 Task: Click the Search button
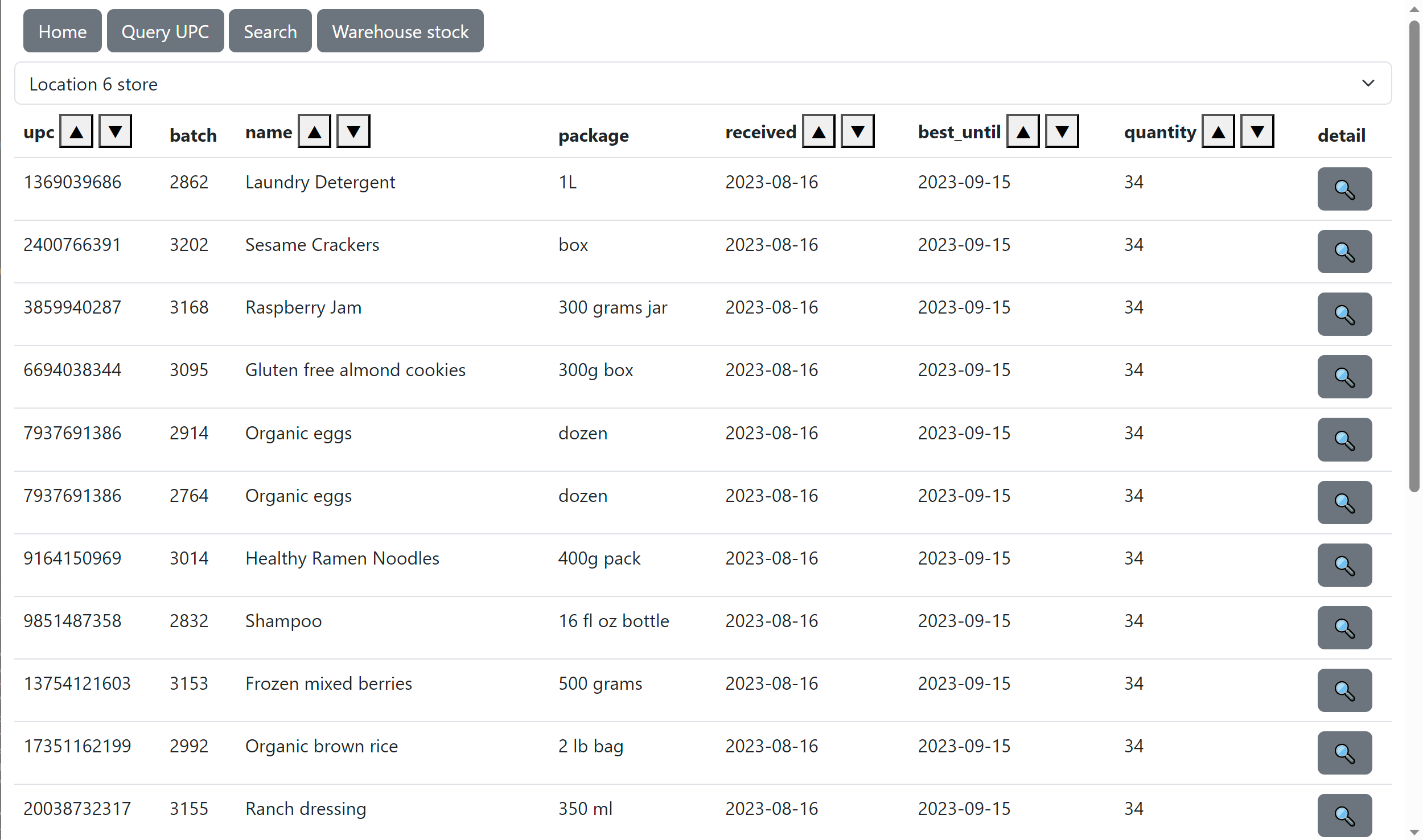click(270, 31)
